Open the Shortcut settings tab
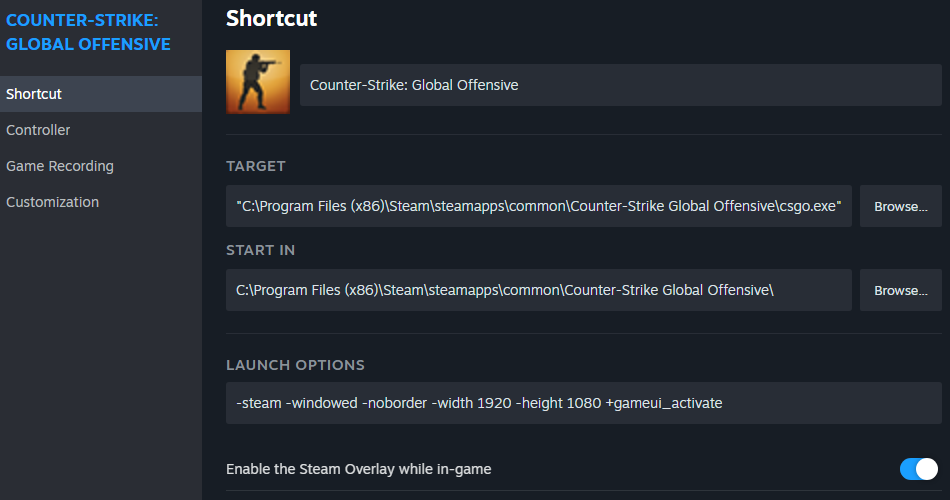 [34, 94]
